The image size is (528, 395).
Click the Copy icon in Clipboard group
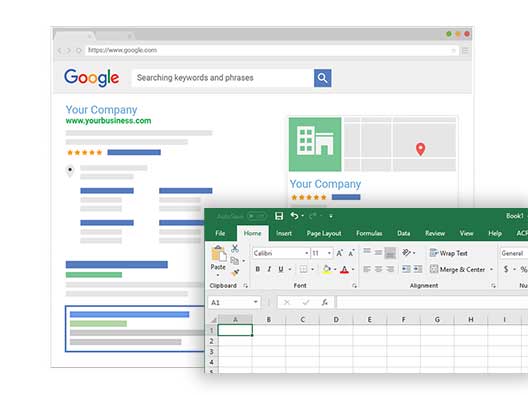pyautogui.click(x=235, y=261)
